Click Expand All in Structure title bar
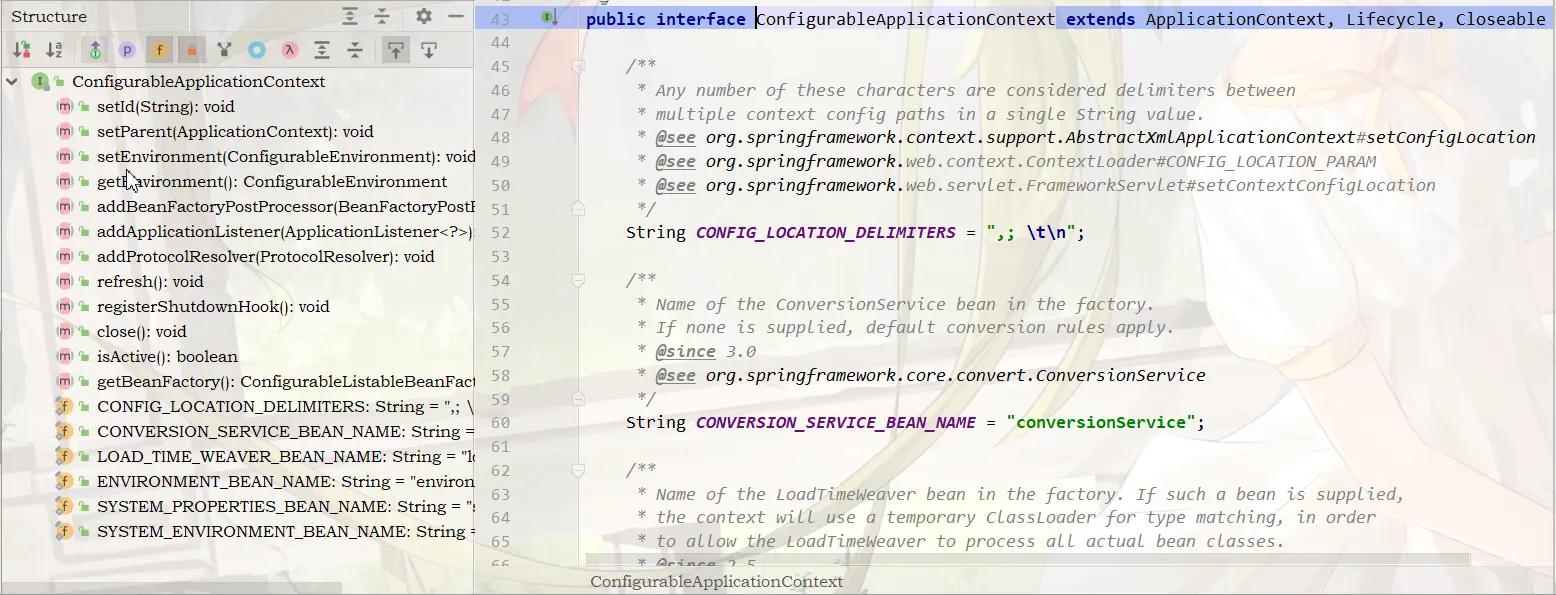This screenshot has width=1556, height=595. click(x=349, y=16)
